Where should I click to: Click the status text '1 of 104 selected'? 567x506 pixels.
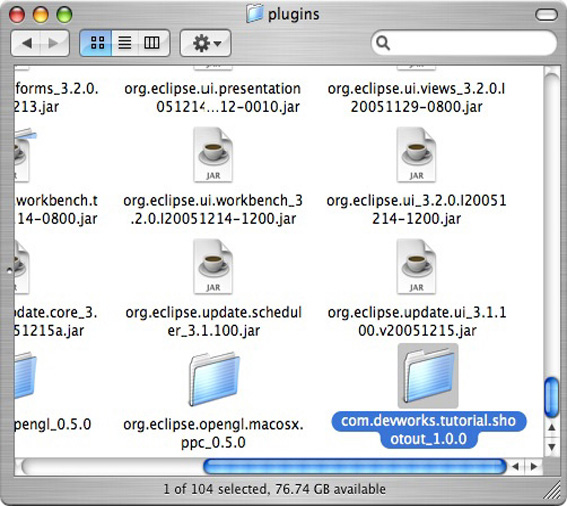pos(215,489)
